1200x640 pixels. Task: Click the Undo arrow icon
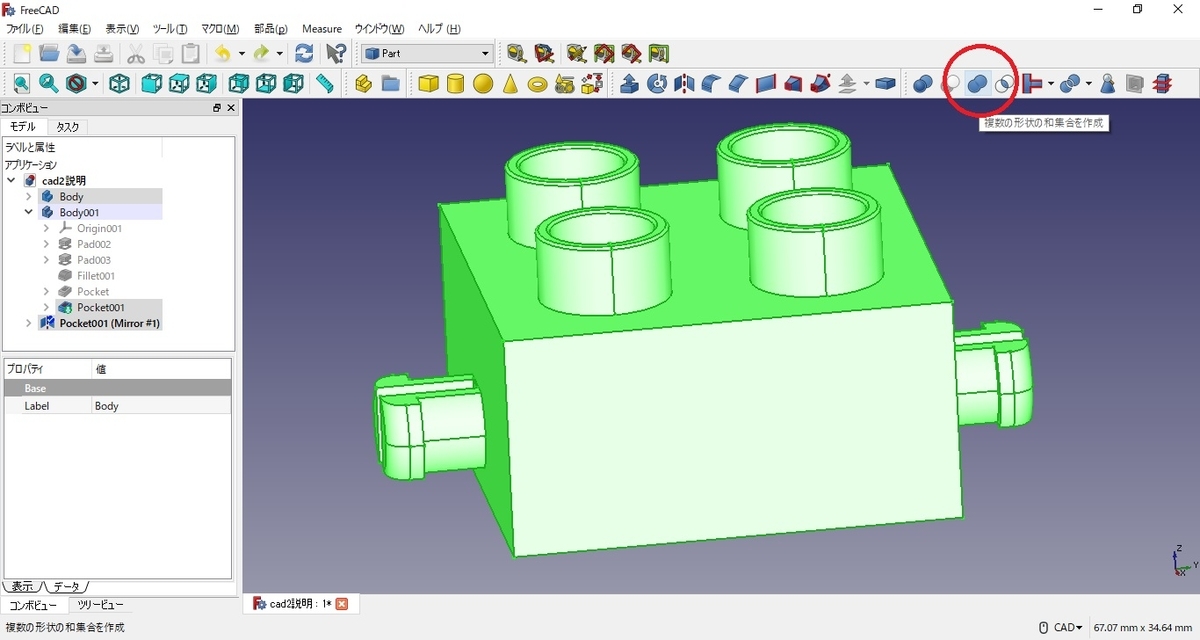tap(223, 54)
